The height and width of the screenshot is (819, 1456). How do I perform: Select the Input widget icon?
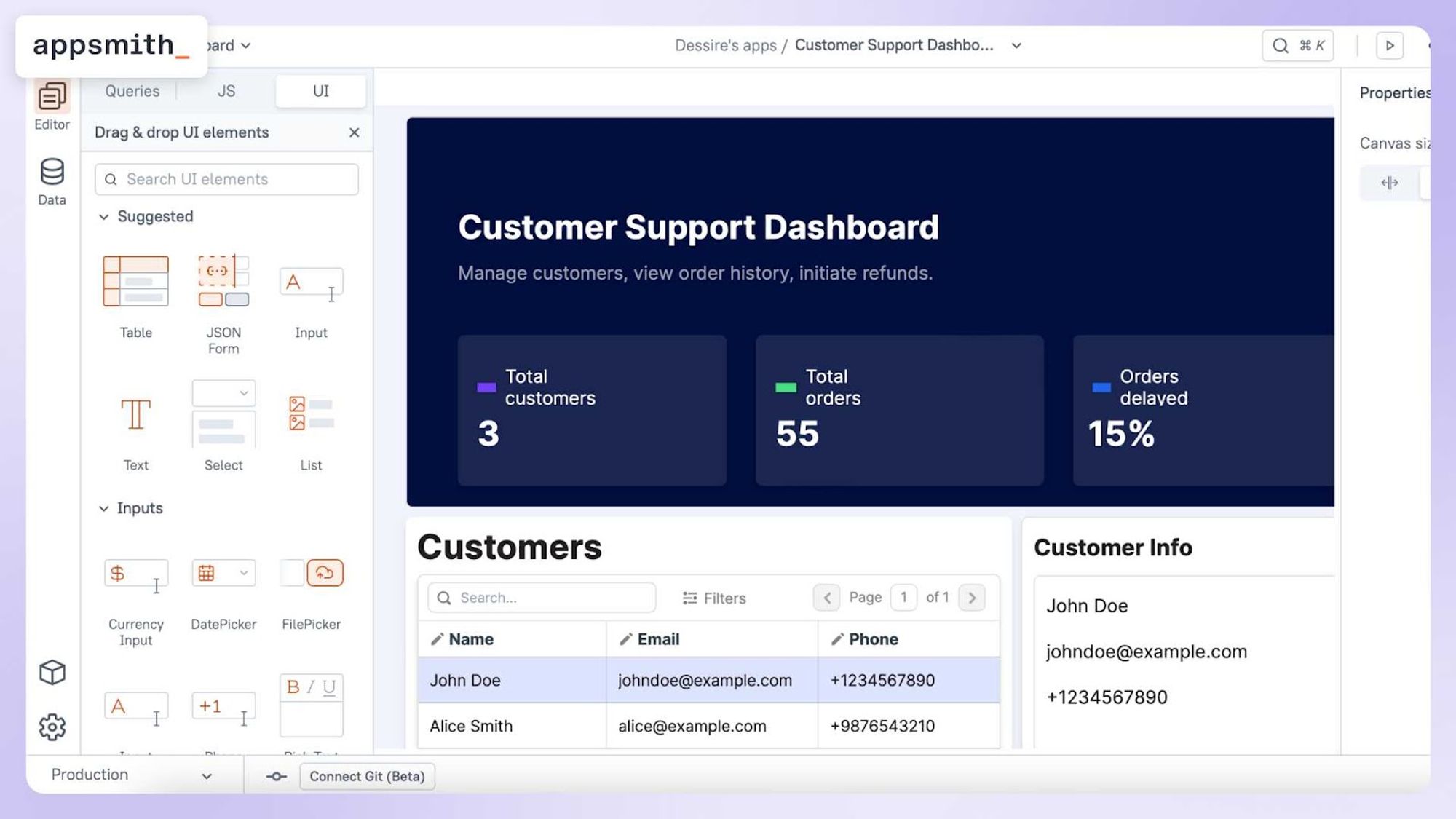click(311, 282)
